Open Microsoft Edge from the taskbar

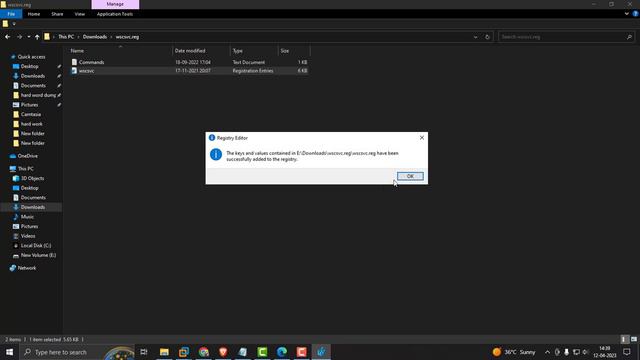[x=282, y=352]
